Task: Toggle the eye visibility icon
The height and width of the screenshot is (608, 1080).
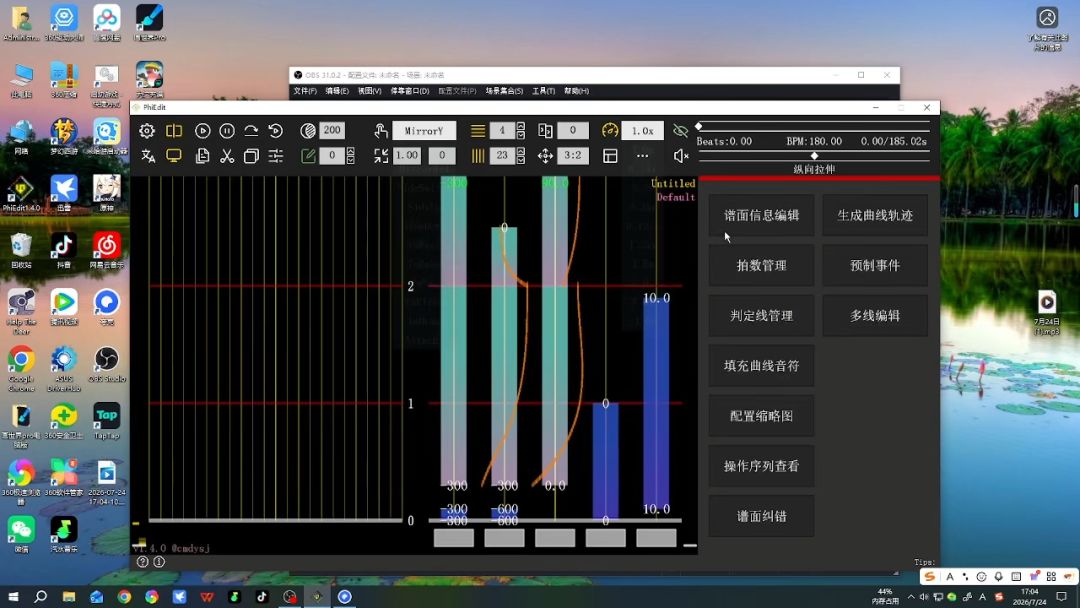Action: [681, 131]
